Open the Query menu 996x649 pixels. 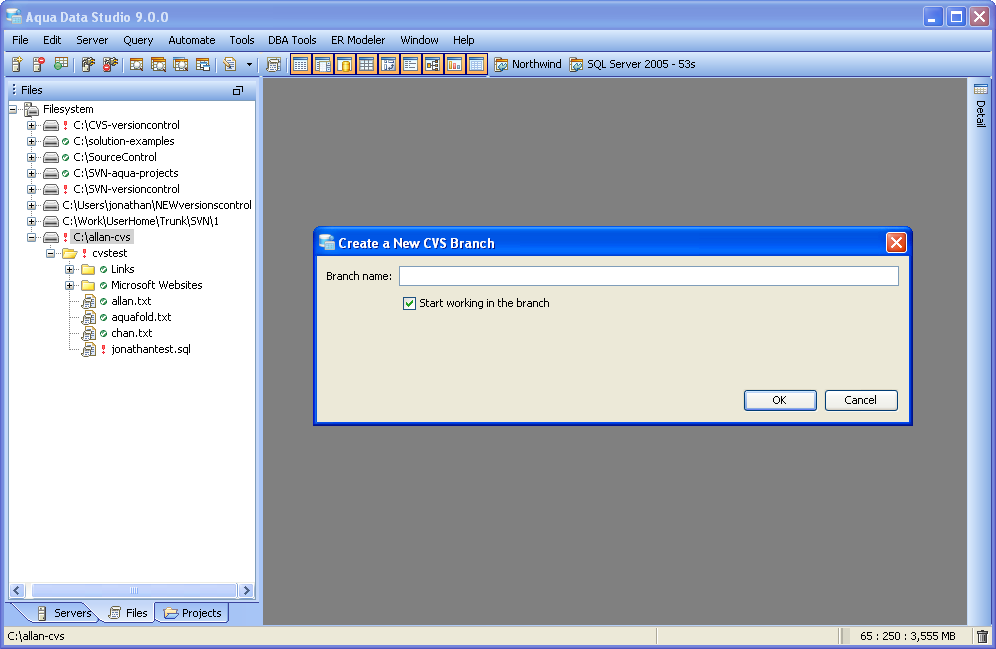click(x=138, y=40)
